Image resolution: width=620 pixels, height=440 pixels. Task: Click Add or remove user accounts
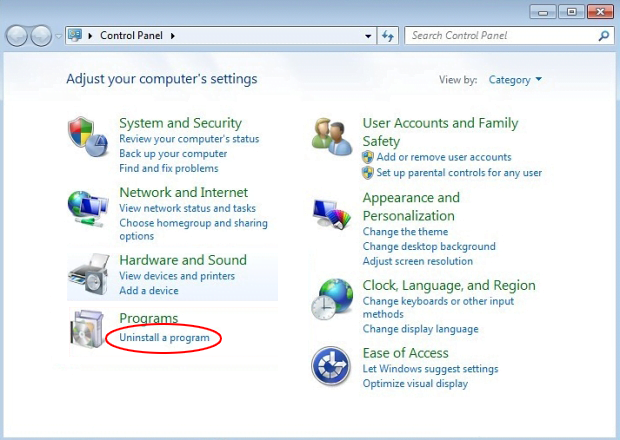[444, 157]
